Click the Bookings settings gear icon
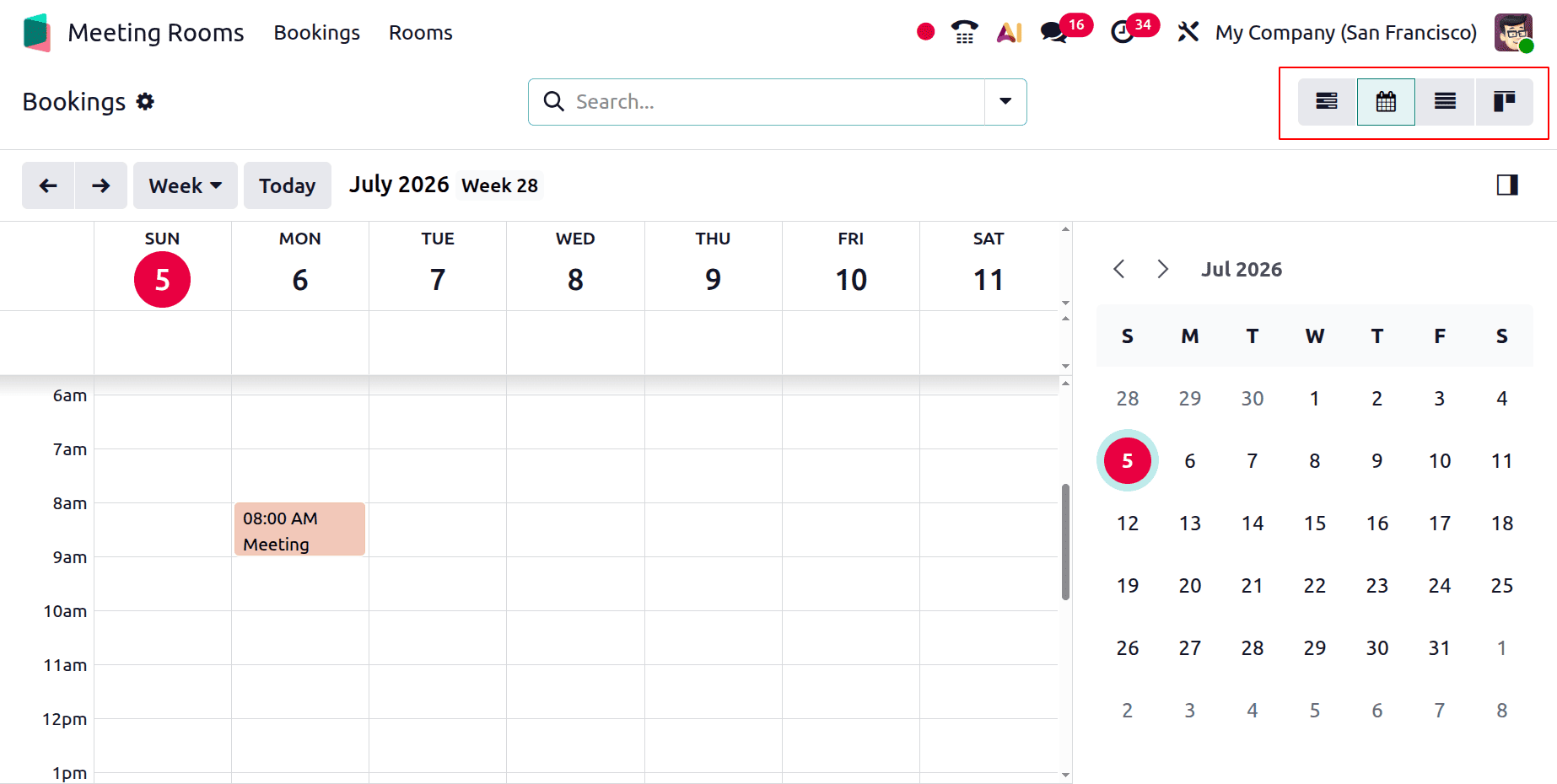The width and height of the screenshot is (1557, 784). 145,101
